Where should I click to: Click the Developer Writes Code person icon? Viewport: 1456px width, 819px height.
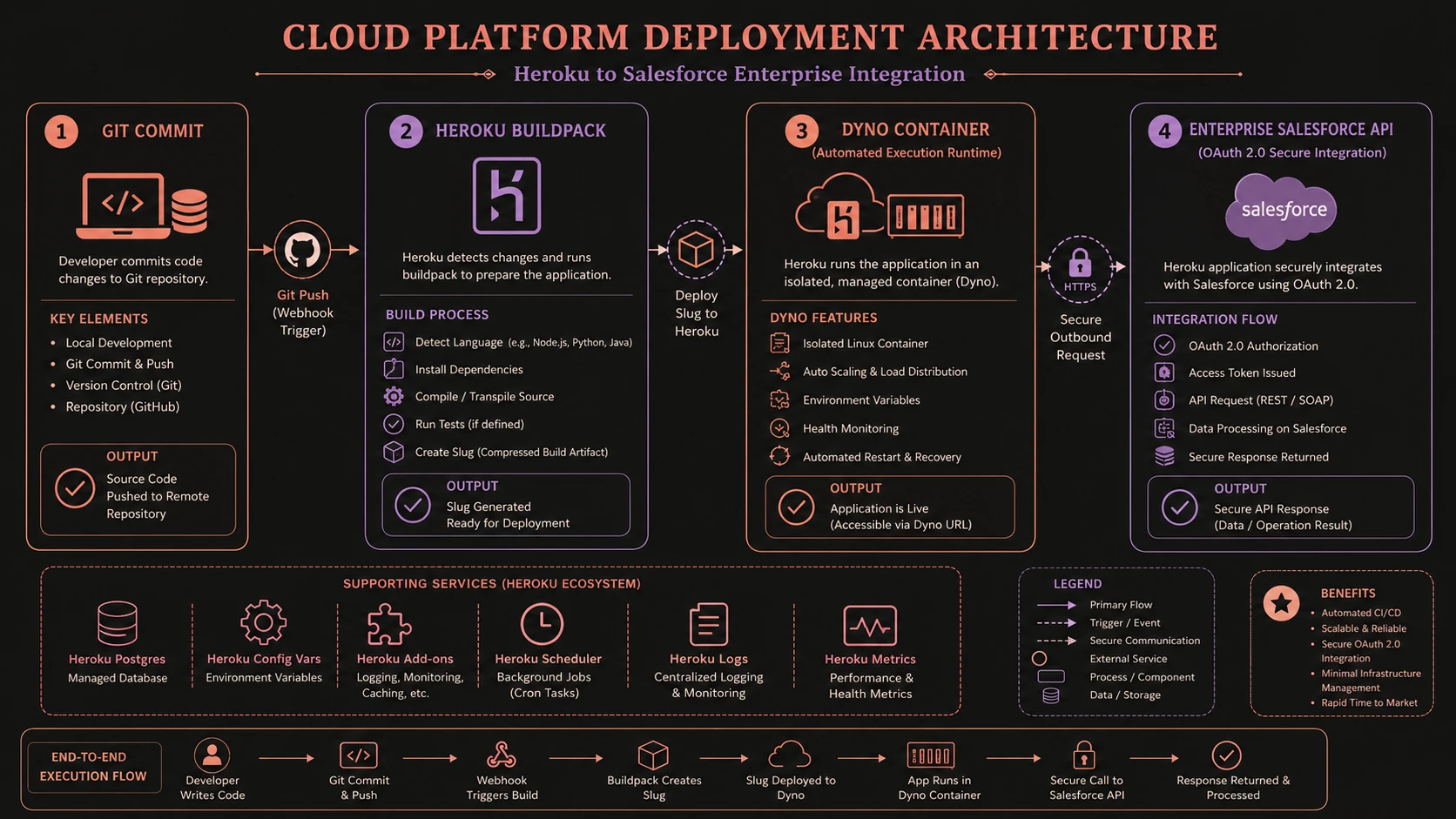tap(212, 755)
